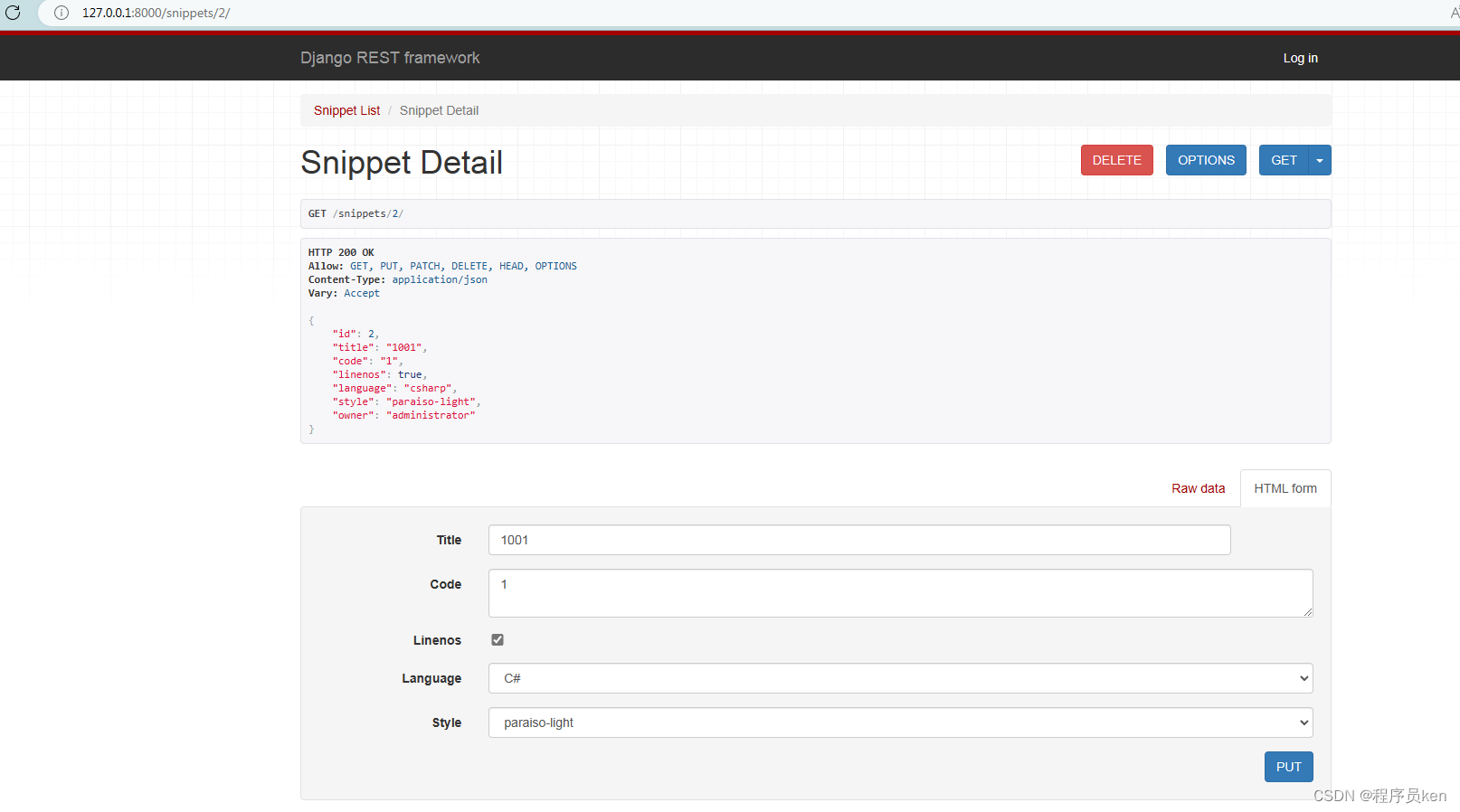View site information icon in address bar
This screenshot has width=1460, height=812.
pyautogui.click(x=62, y=13)
